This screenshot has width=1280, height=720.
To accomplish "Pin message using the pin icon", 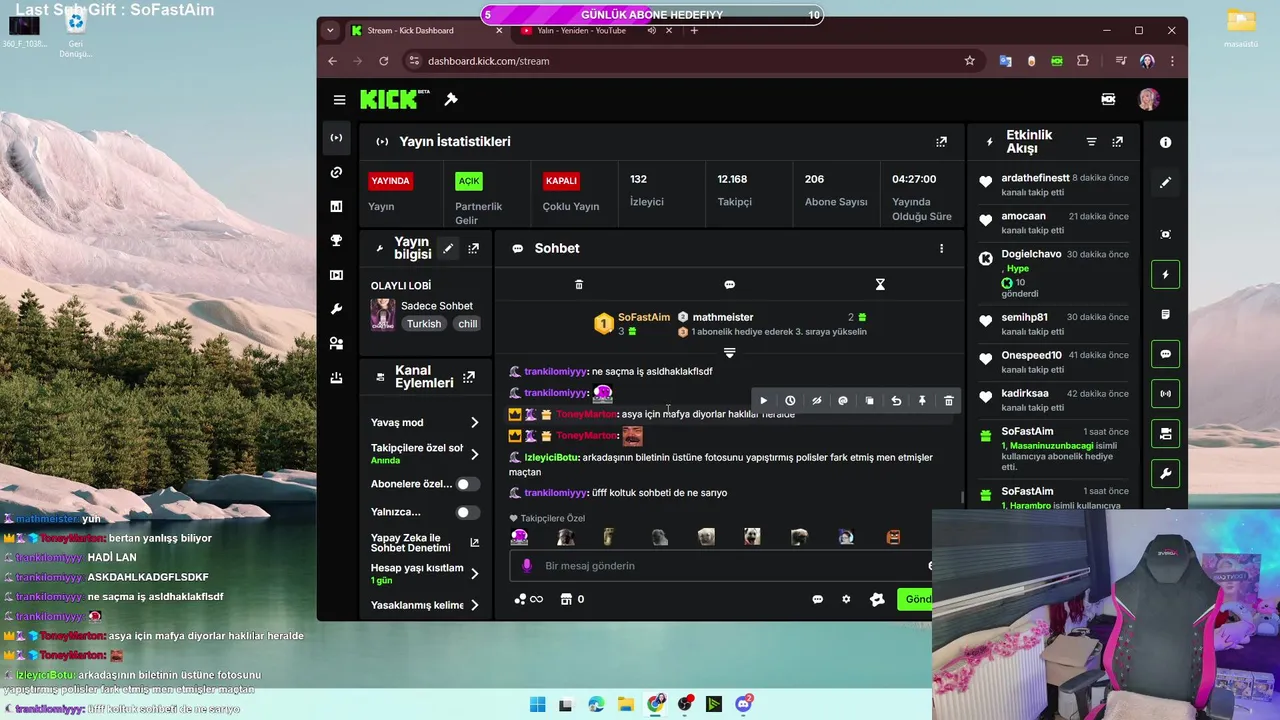I will click(922, 401).
